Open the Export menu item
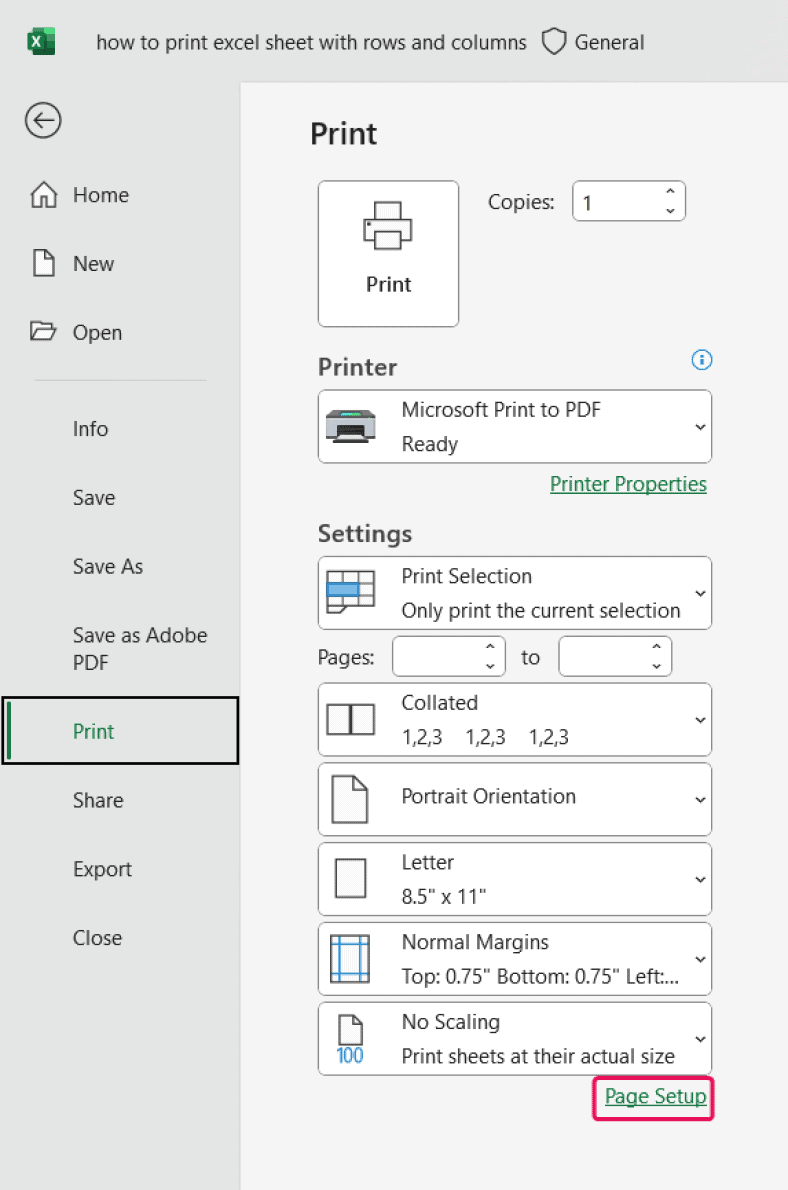Viewport: 788px width, 1190px height. (101, 869)
